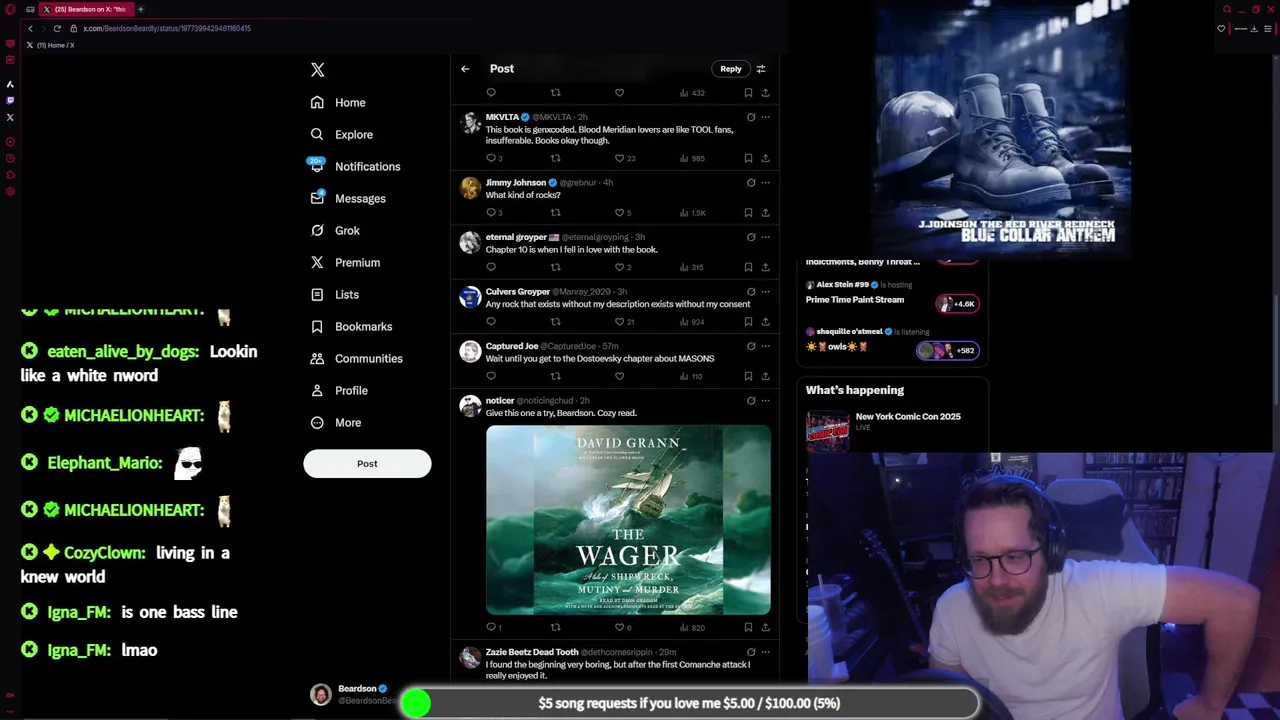Click the Reply button in Post header
1280x720 pixels.
(x=731, y=69)
